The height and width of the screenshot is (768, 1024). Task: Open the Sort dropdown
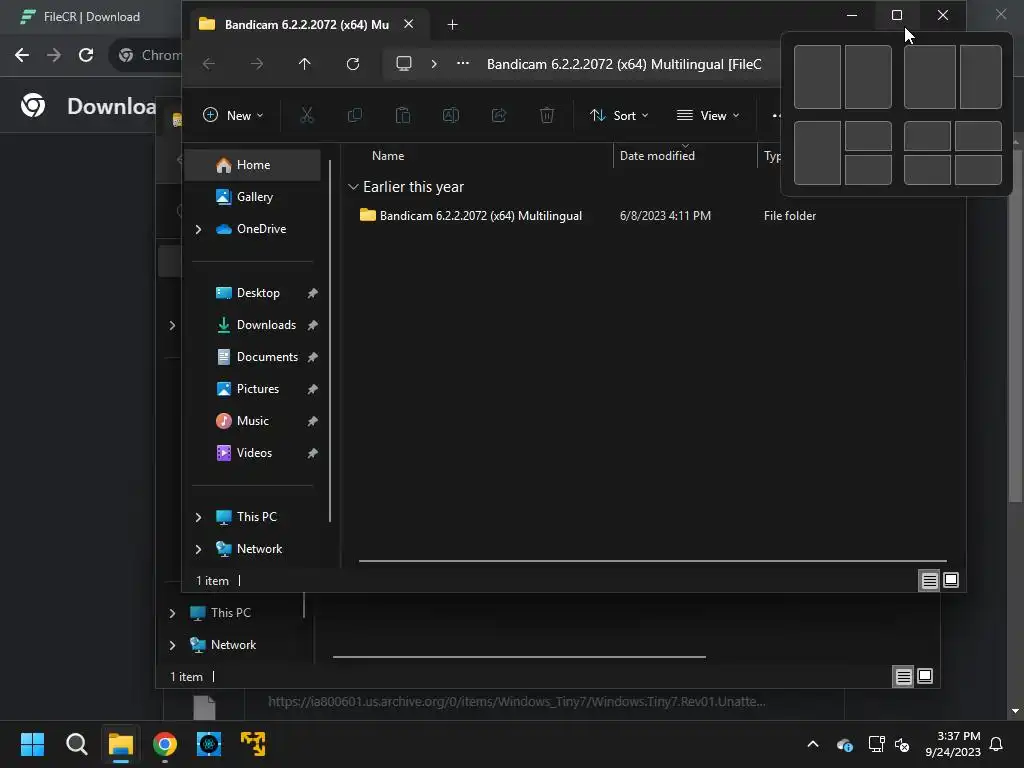619,116
